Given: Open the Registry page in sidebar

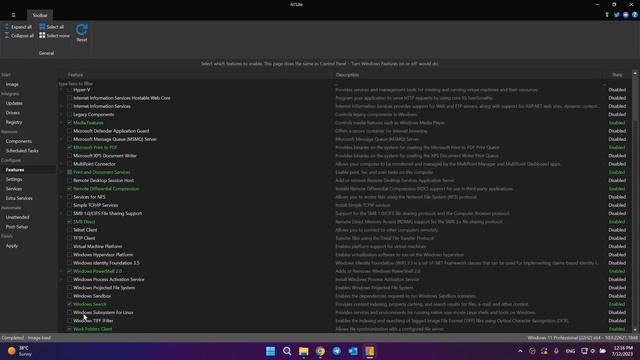Looking at the screenshot, I should pyautogui.click(x=14, y=122).
